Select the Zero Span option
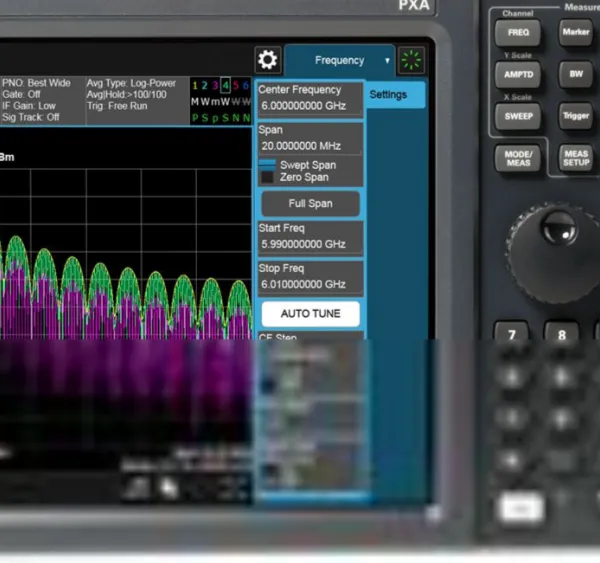Screen dimensions: 600x563 tap(295, 177)
